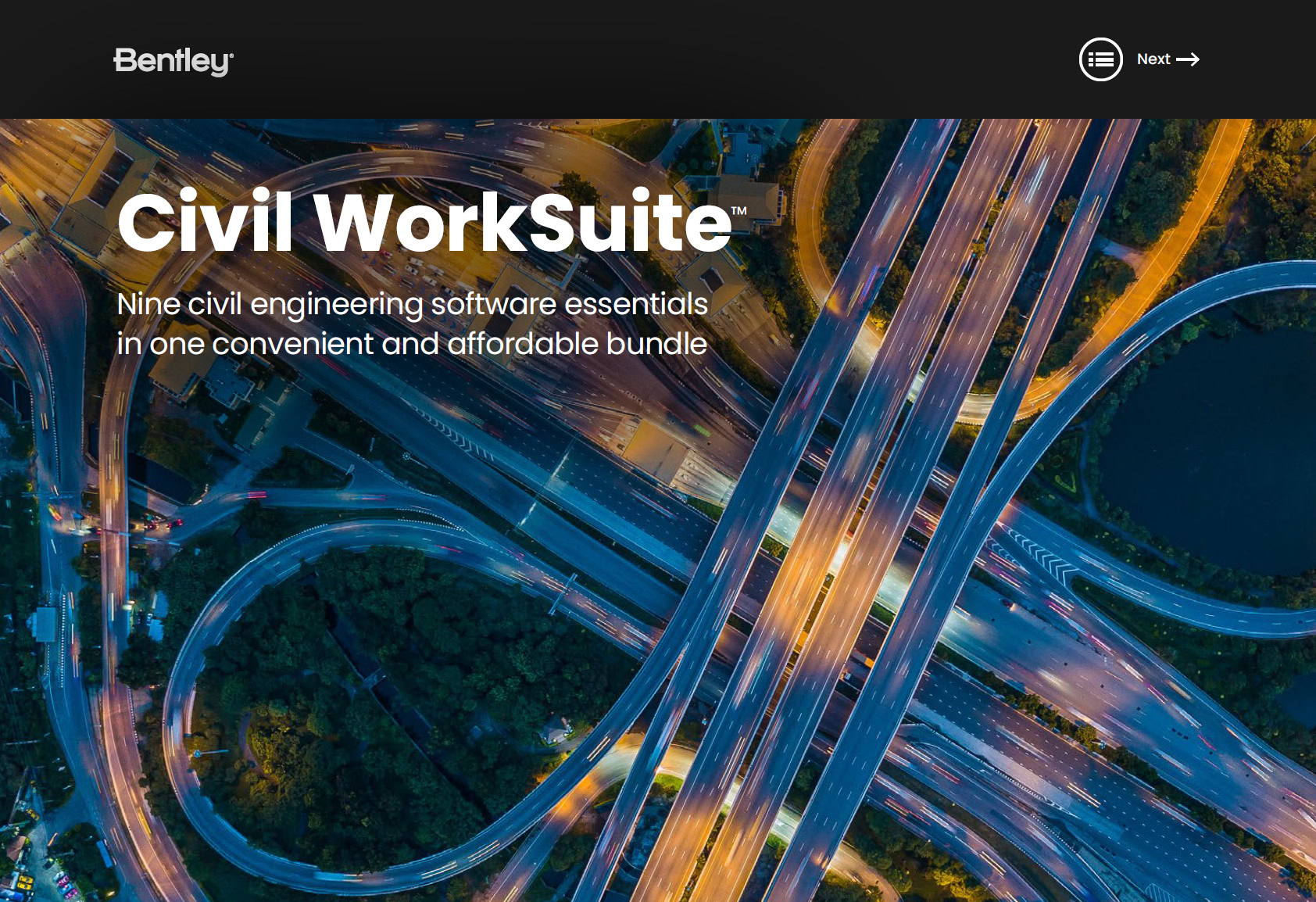Open the table of contents list icon

(x=1100, y=59)
